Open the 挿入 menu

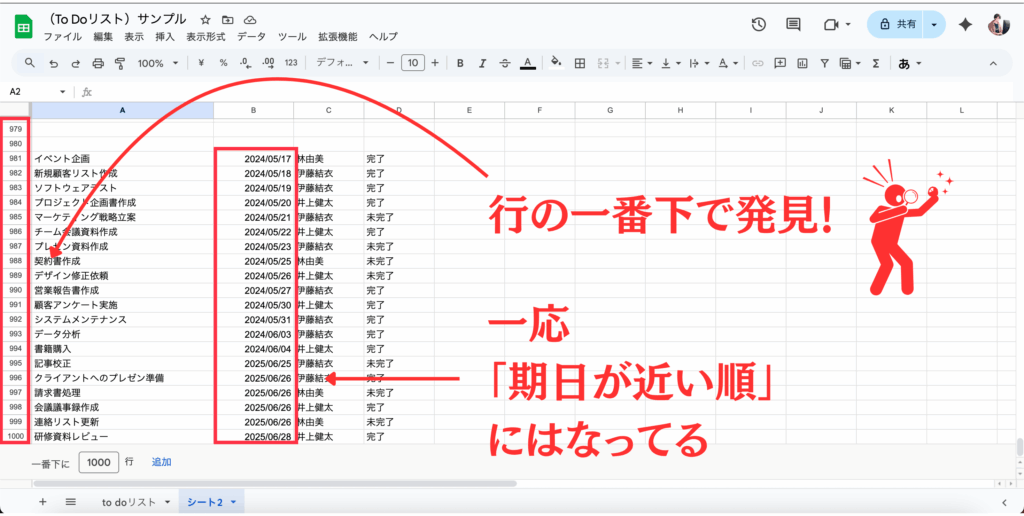(165, 37)
